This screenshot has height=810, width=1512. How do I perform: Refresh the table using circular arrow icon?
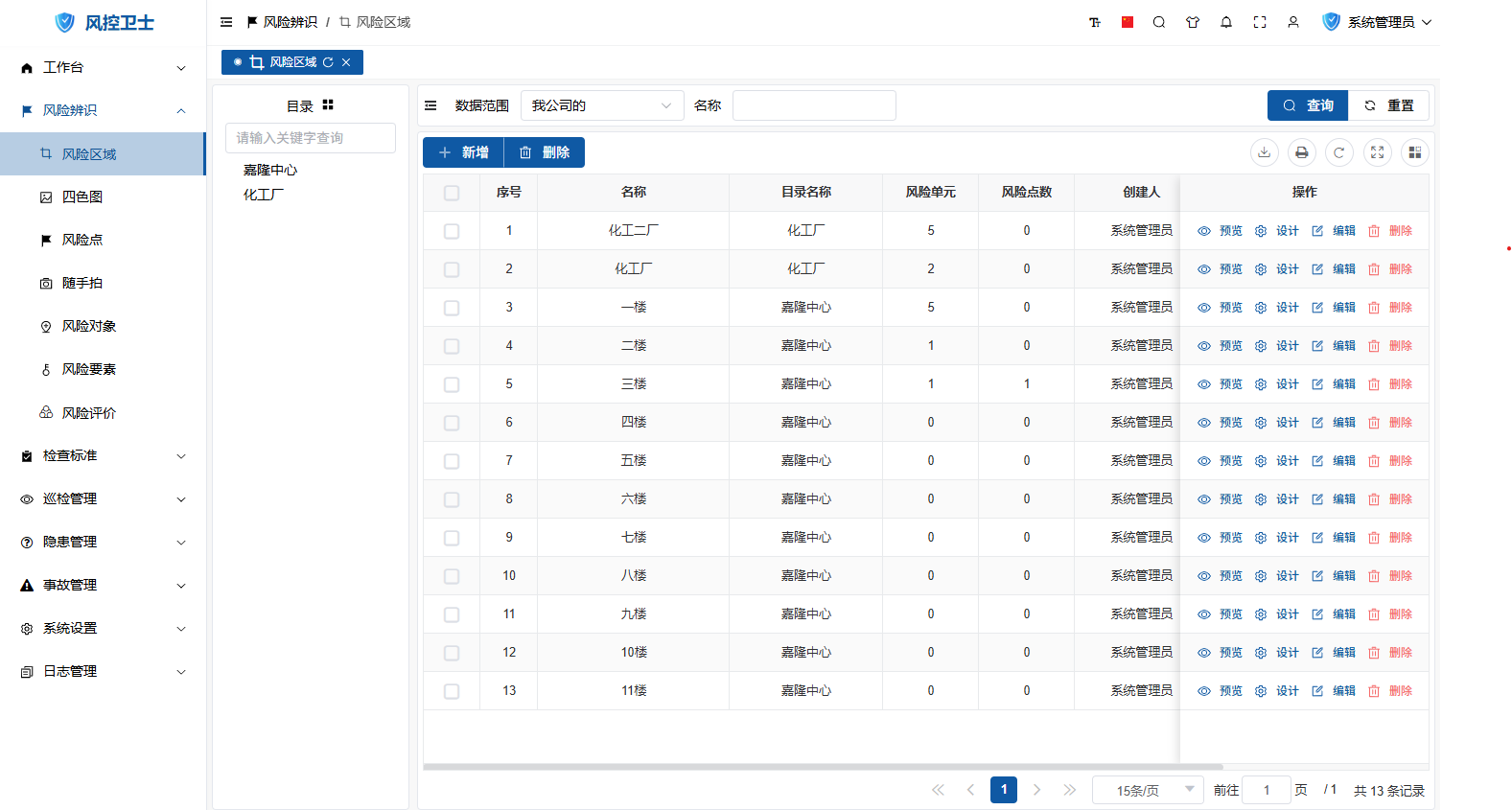(x=1339, y=152)
